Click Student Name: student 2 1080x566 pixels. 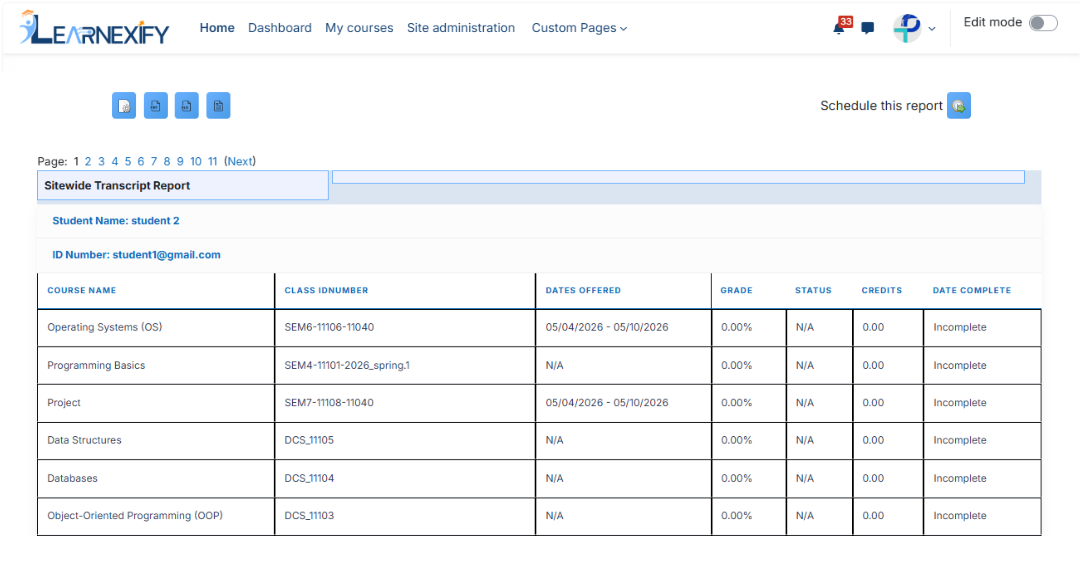tap(116, 221)
